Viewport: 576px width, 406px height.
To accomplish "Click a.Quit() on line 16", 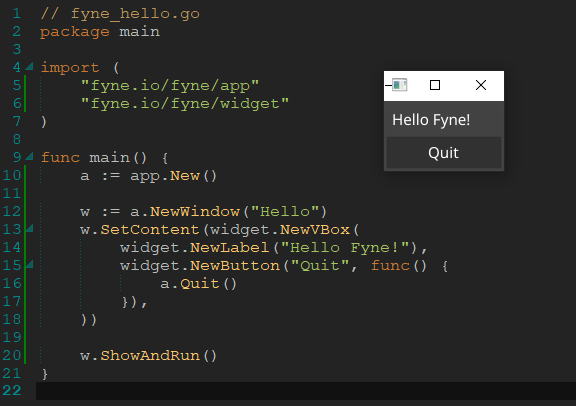I will 198,284.
